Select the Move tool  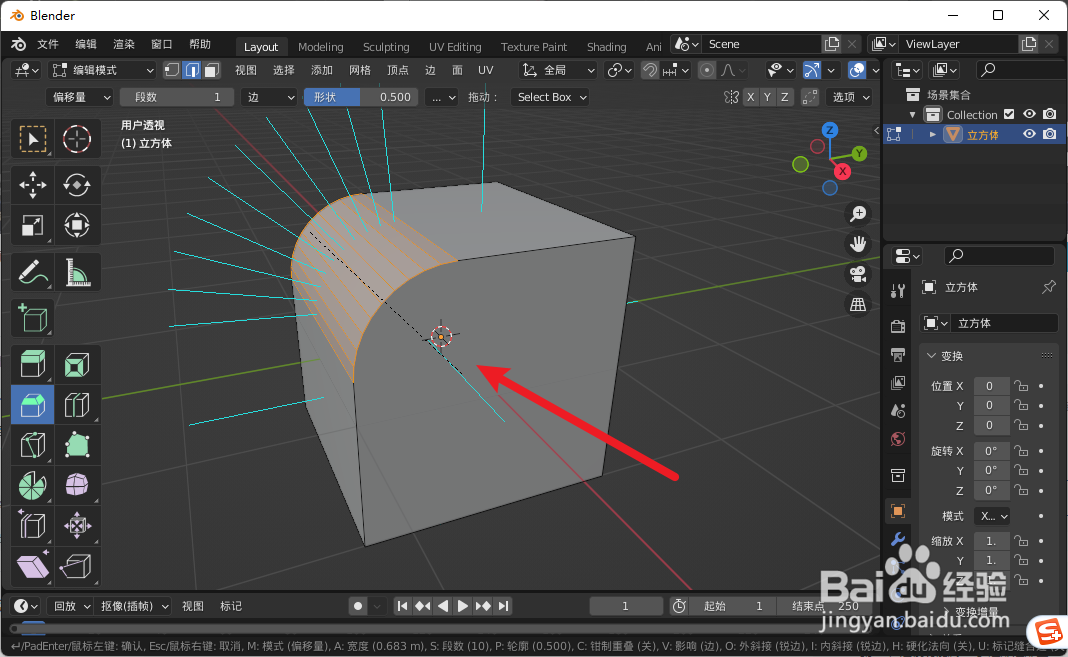[32, 185]
